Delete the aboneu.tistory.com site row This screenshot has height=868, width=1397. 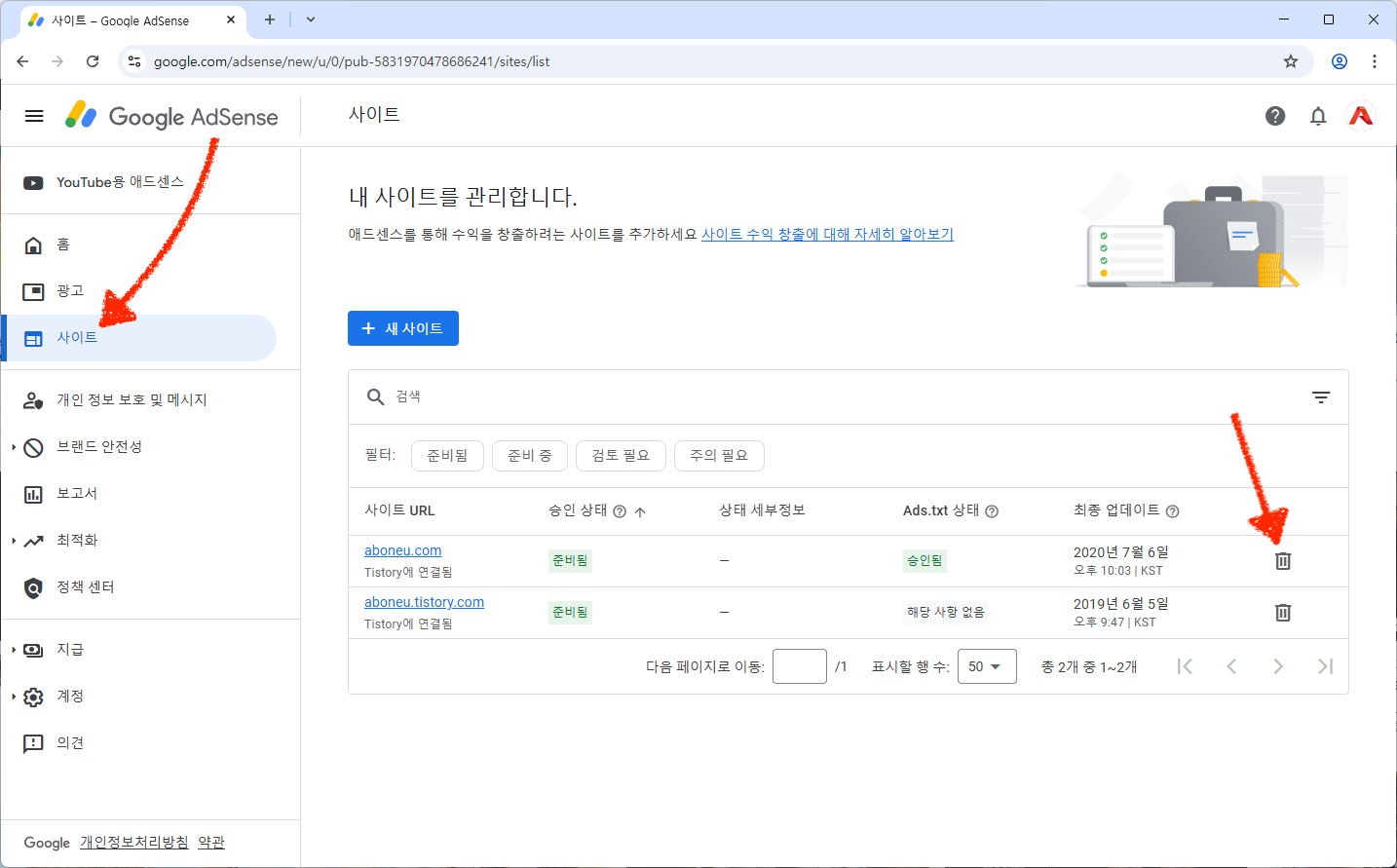[x=1283, y=613]
